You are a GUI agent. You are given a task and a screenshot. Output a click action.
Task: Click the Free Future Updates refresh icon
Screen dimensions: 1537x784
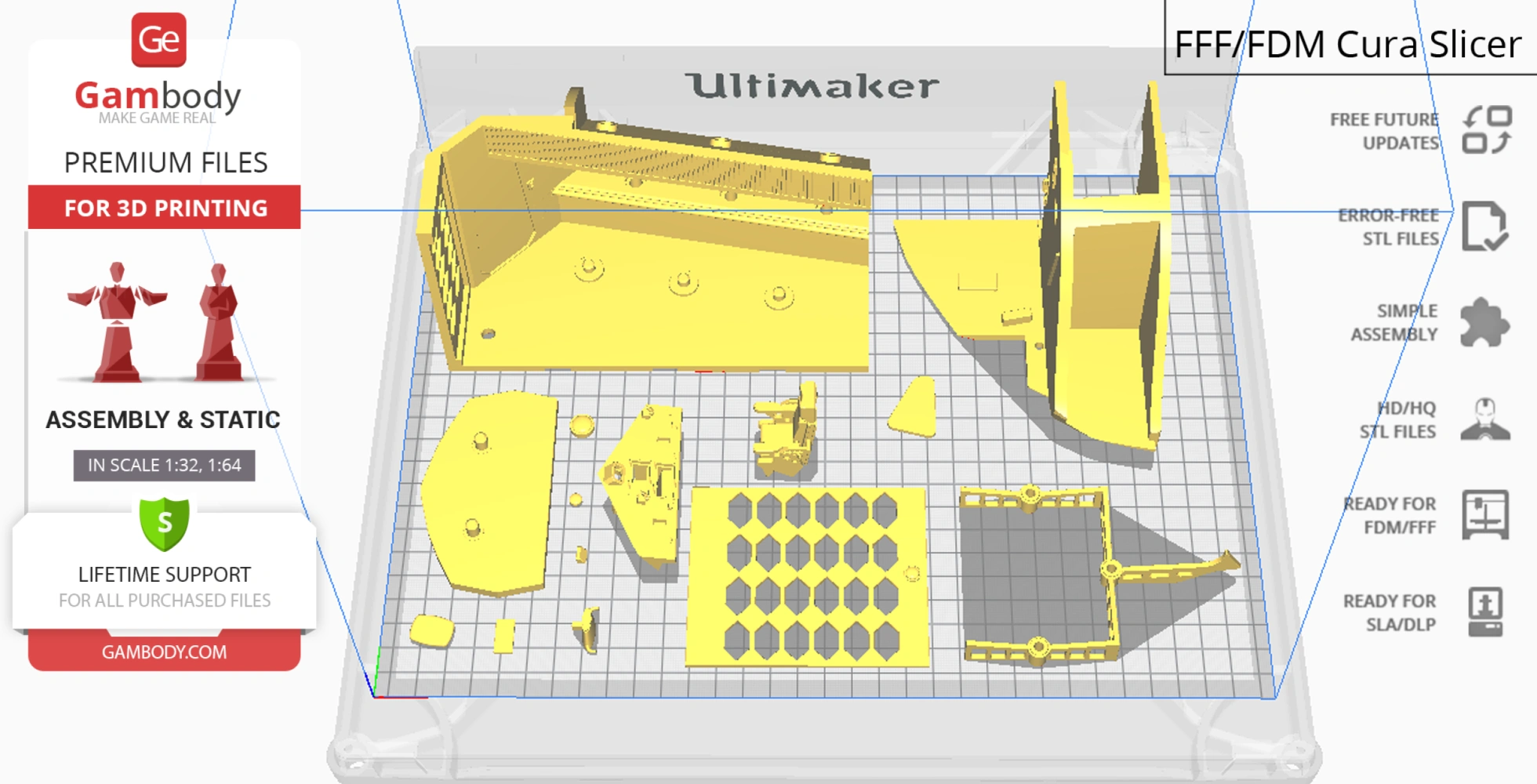1486,131
